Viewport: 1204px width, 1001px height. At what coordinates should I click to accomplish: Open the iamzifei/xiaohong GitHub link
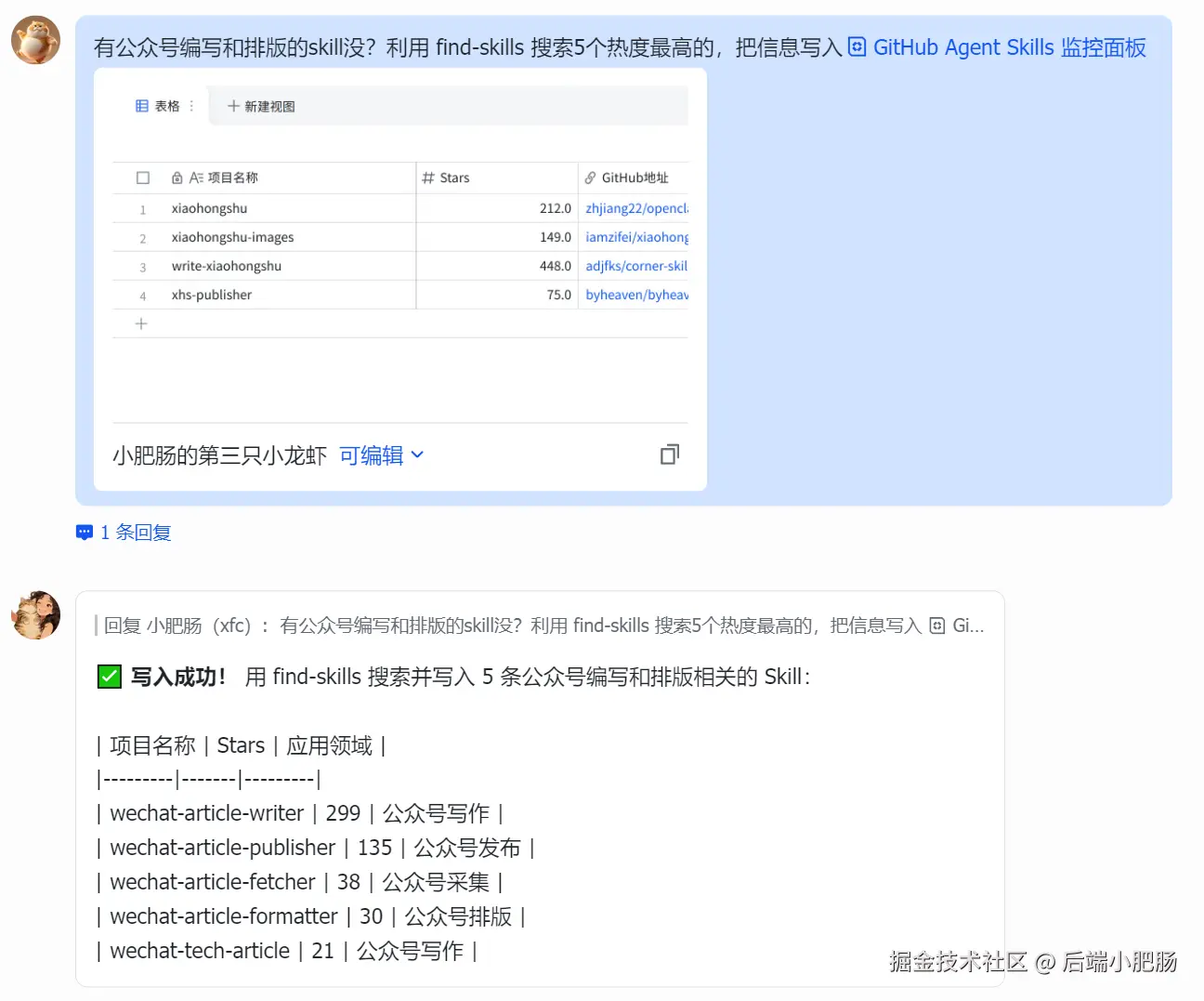(x=636, y=237)
